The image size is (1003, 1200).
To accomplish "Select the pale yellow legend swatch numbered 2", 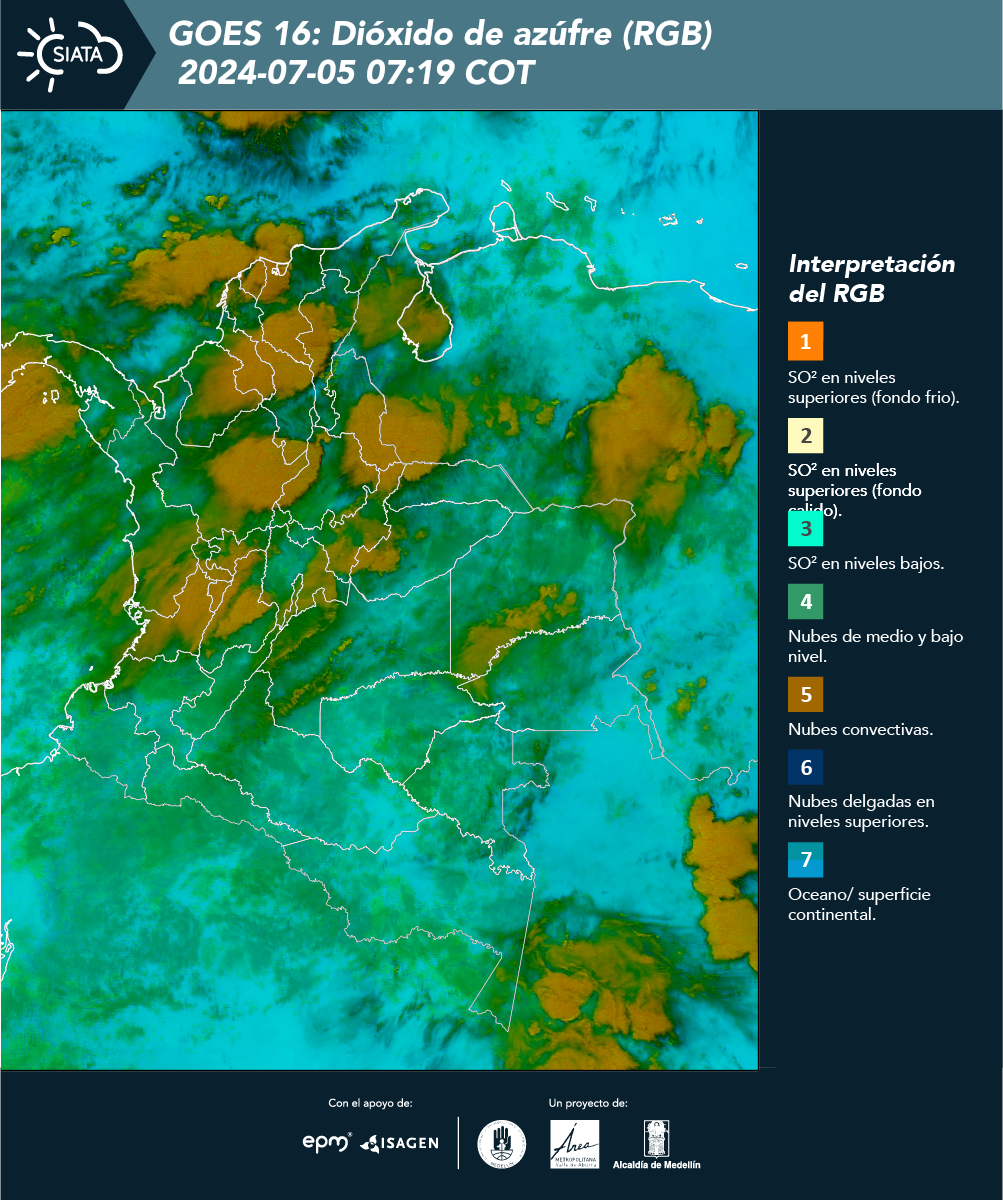I will [805, 437].
